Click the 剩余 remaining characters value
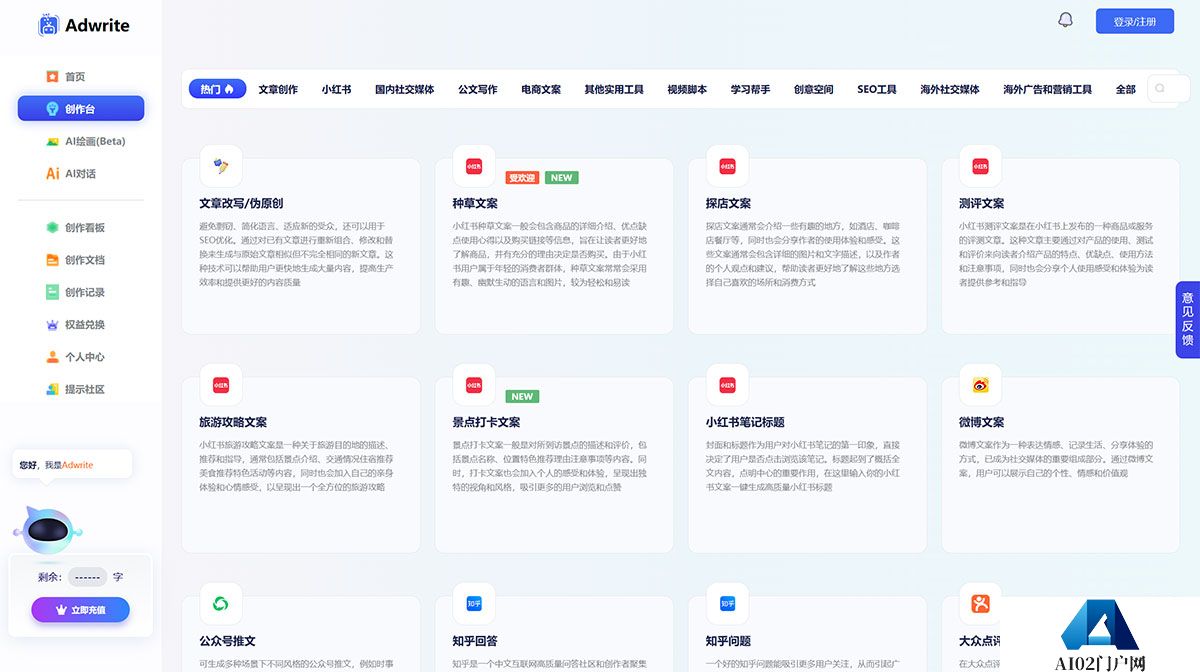The width and height of the screenshot is (1200, 672). [x=87, y=577]
